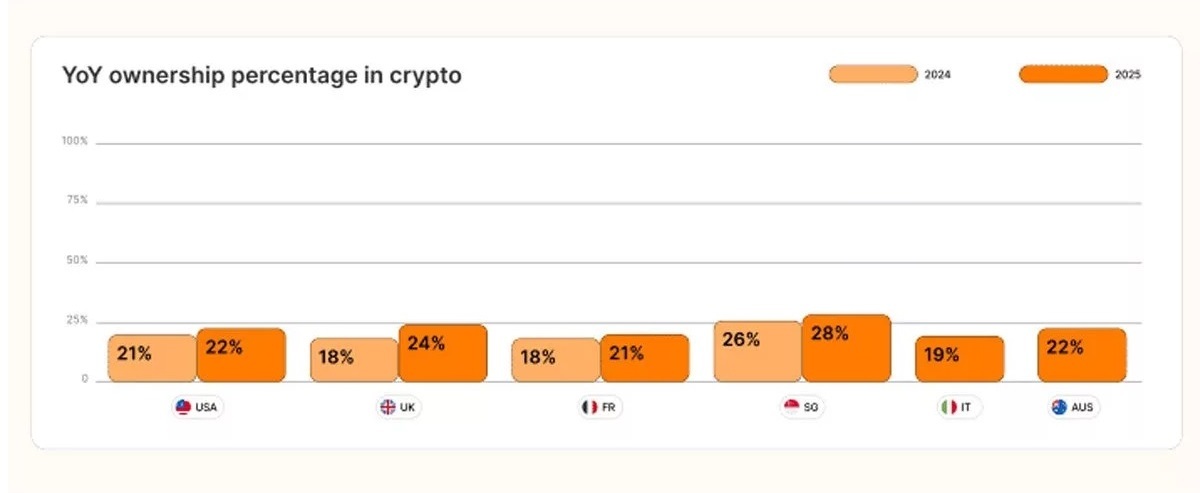Click the Italy flag icon

947,407
